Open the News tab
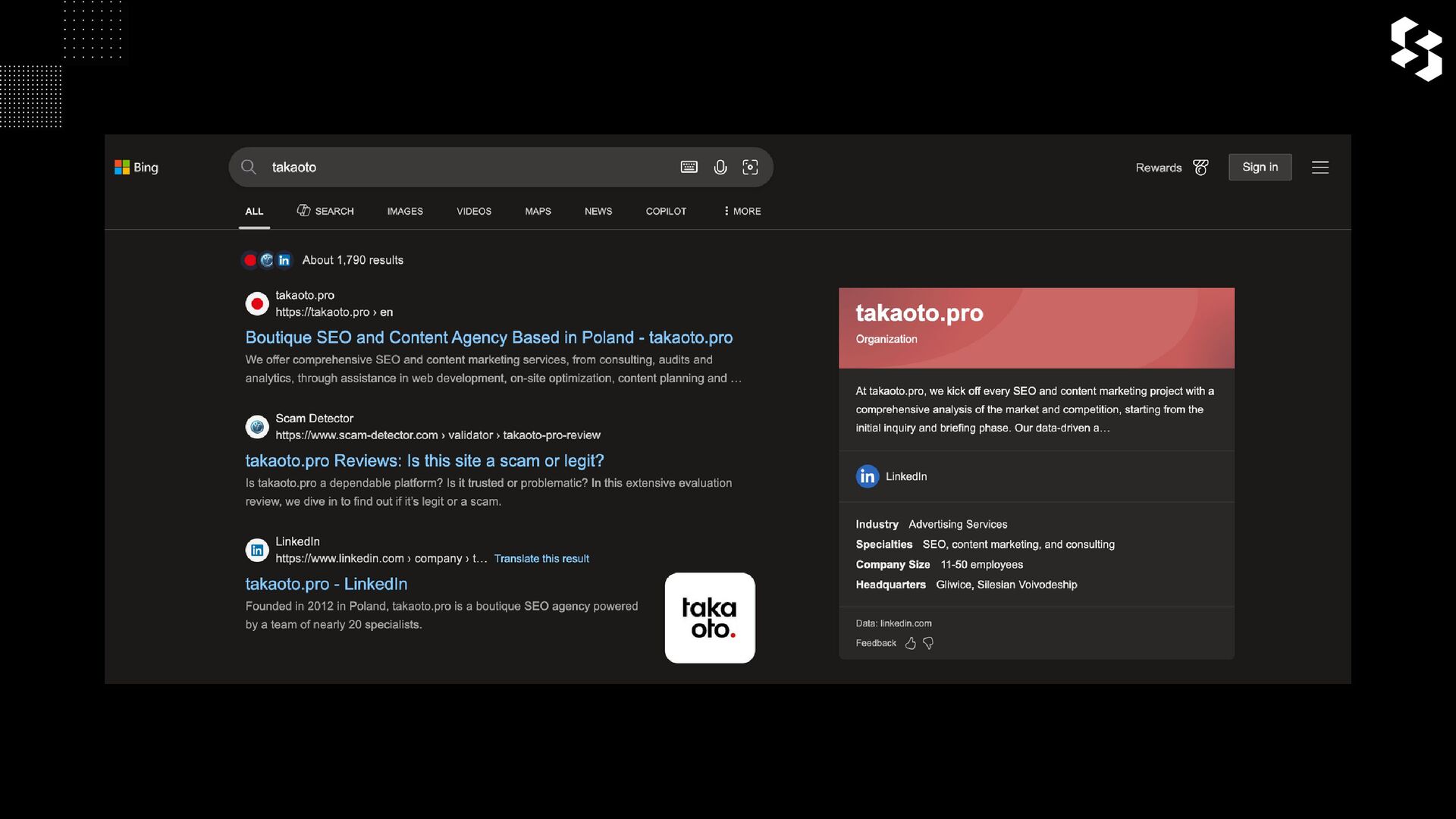The image size is (1456, 819). point(598,211)
